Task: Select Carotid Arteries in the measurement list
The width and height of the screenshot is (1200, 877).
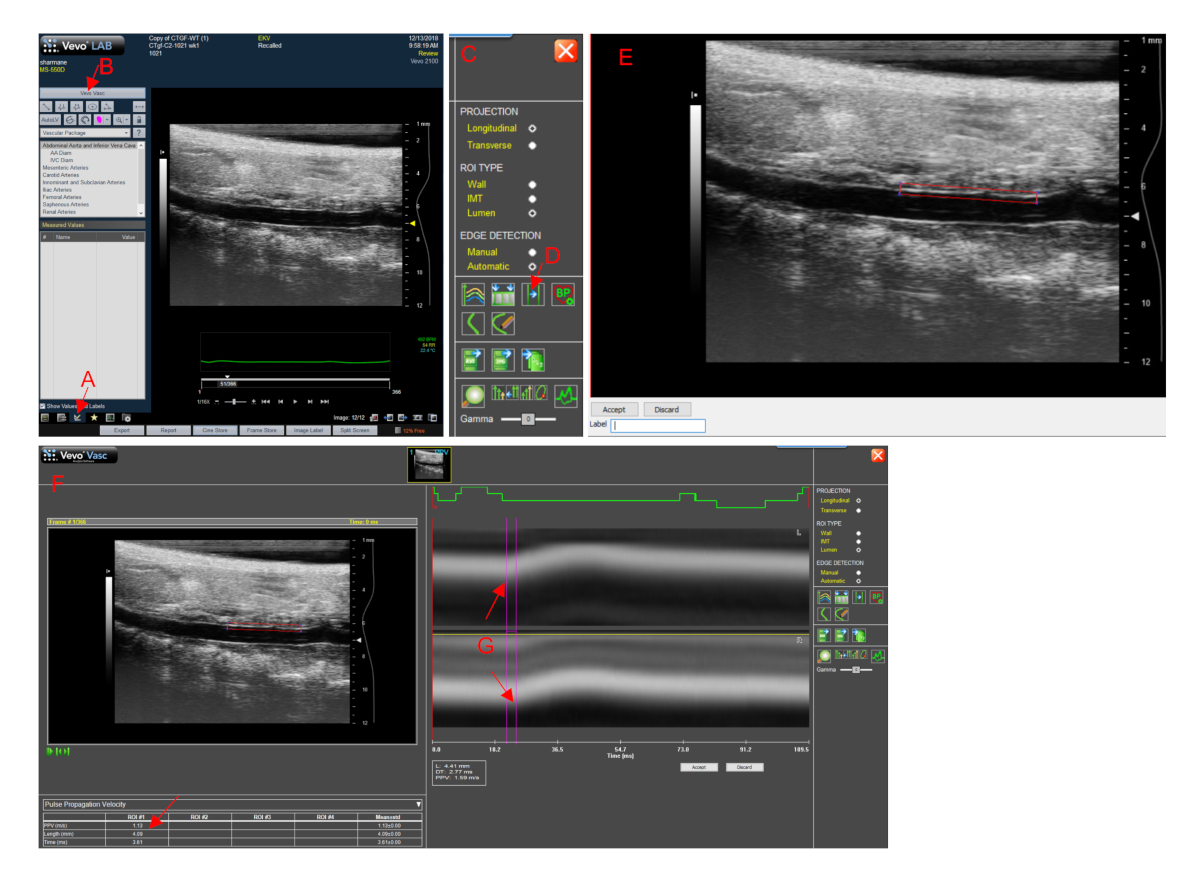Action: [62, 174]
